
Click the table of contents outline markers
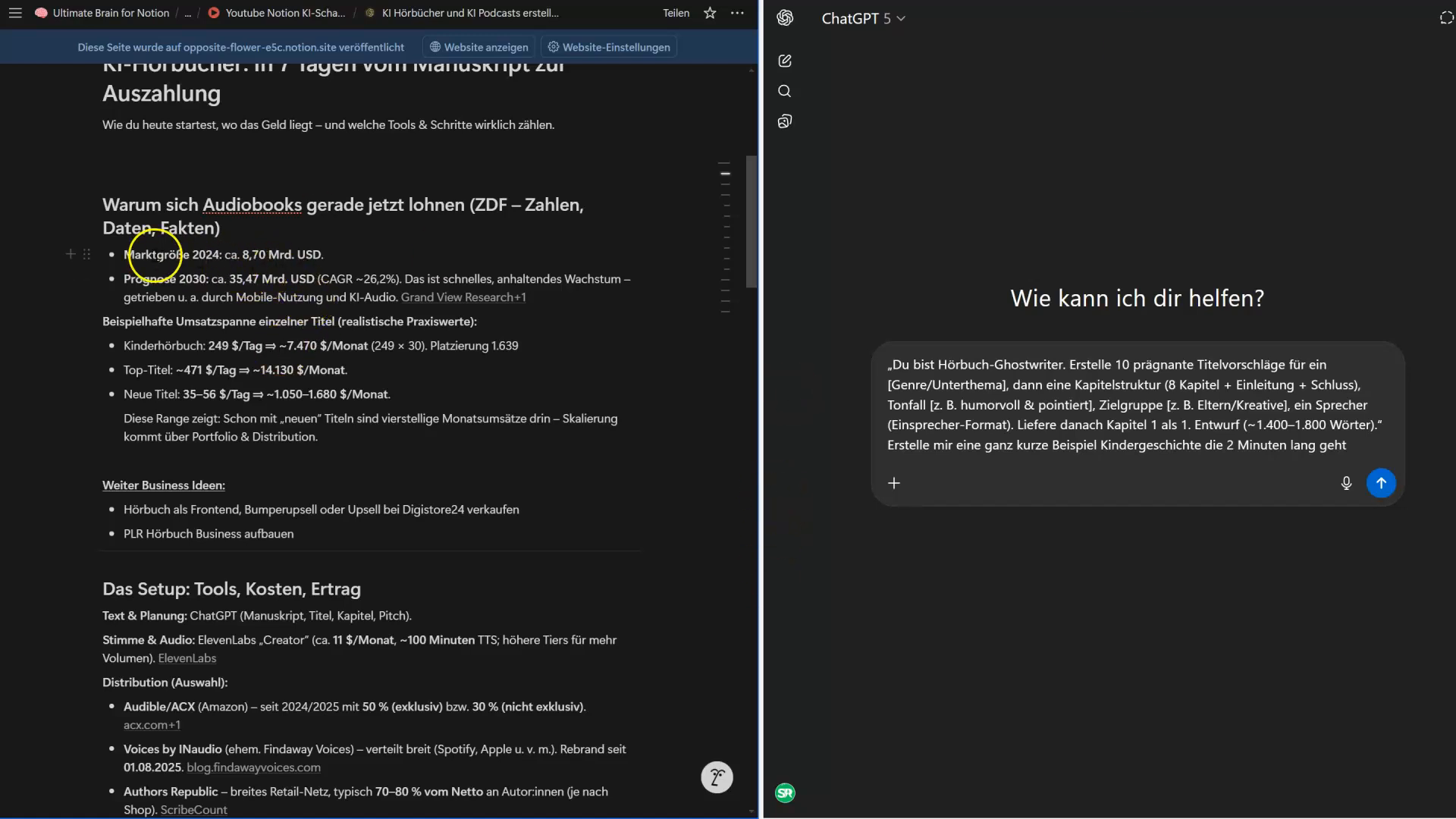pyautogui.click(x=726, y=237)
